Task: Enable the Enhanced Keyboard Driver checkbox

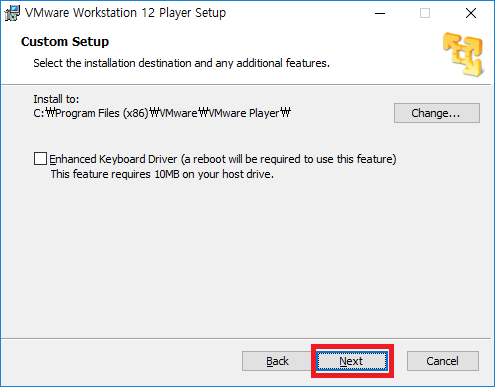Action: 40,159
